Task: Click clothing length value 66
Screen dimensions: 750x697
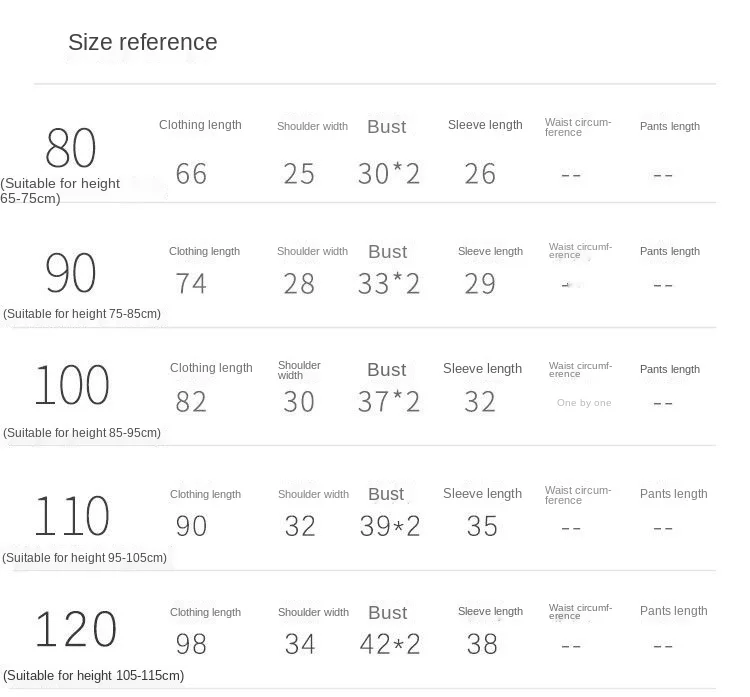Action: coord(191,174)
